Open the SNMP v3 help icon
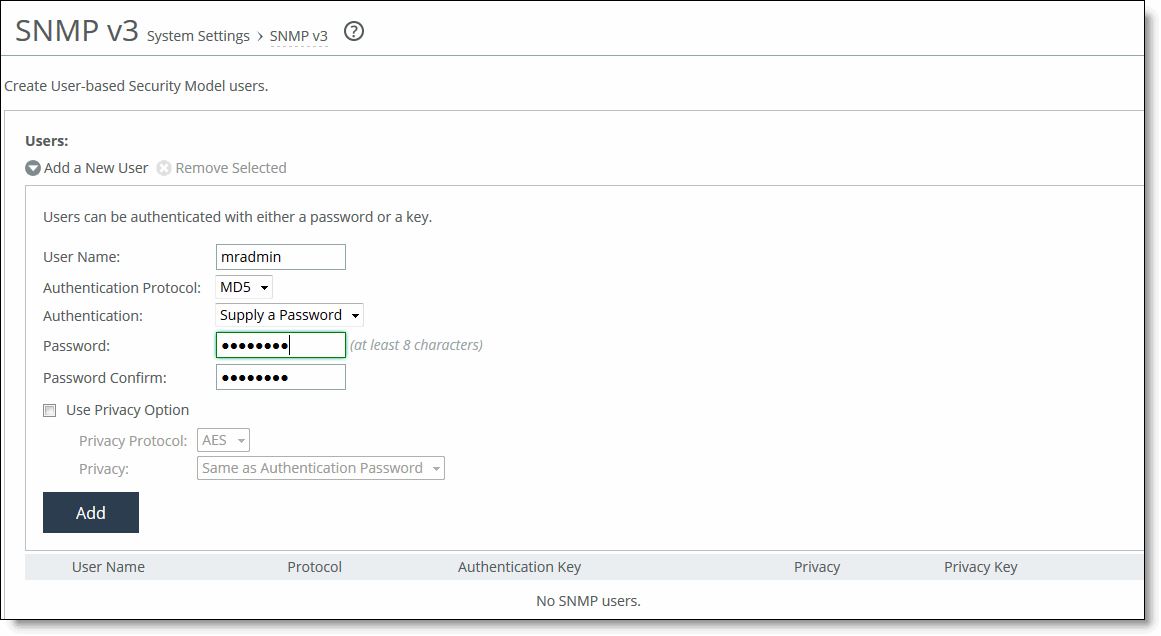Screen dimensions: 1161x636 click(353, 32)
